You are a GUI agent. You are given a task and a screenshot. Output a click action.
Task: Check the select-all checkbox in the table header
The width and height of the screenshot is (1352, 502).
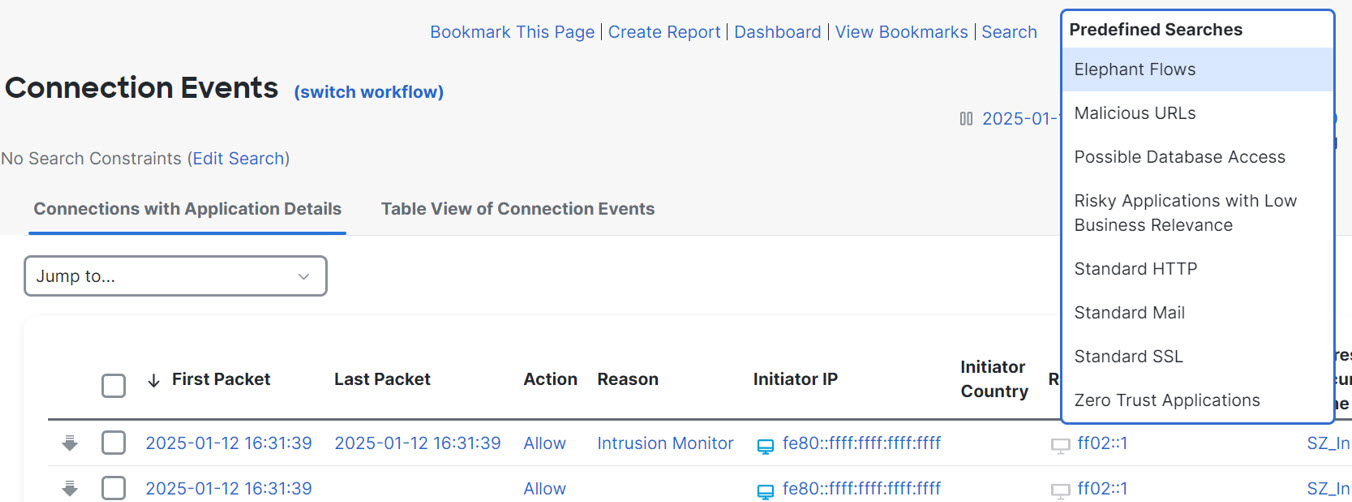point(114,385)
